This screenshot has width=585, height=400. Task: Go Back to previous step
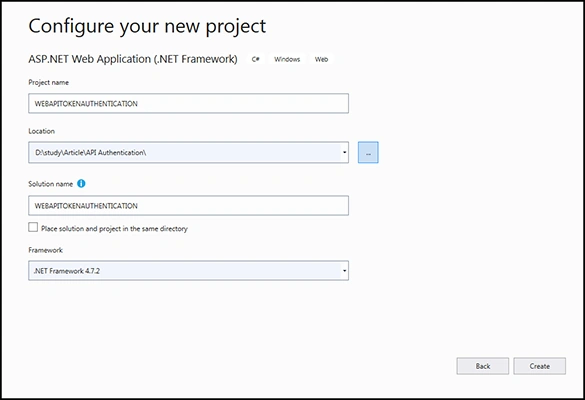[x=482, y=366]
